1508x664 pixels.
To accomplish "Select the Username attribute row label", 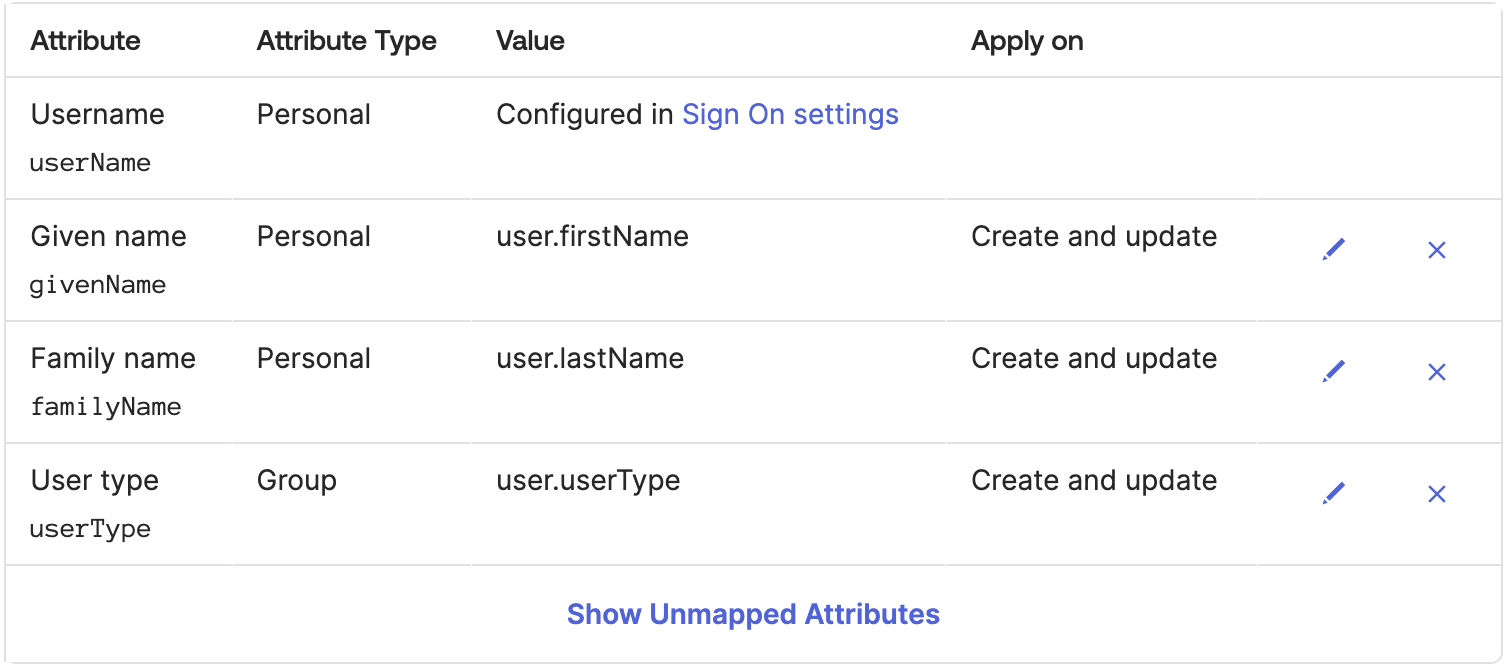I will pyautogui.click(x=97, y=115).
